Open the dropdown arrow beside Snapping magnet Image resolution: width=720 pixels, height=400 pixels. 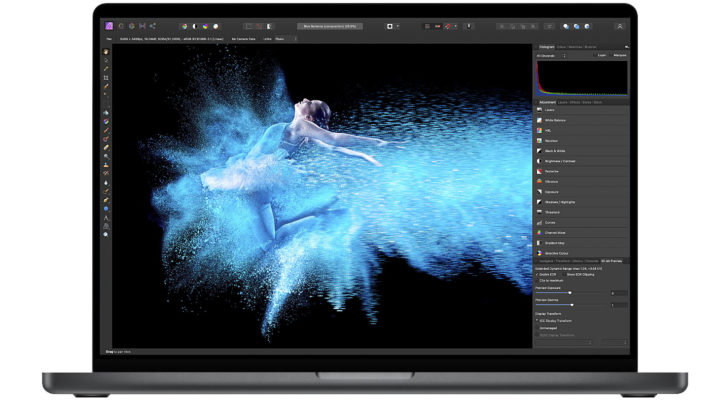(456, 27)
